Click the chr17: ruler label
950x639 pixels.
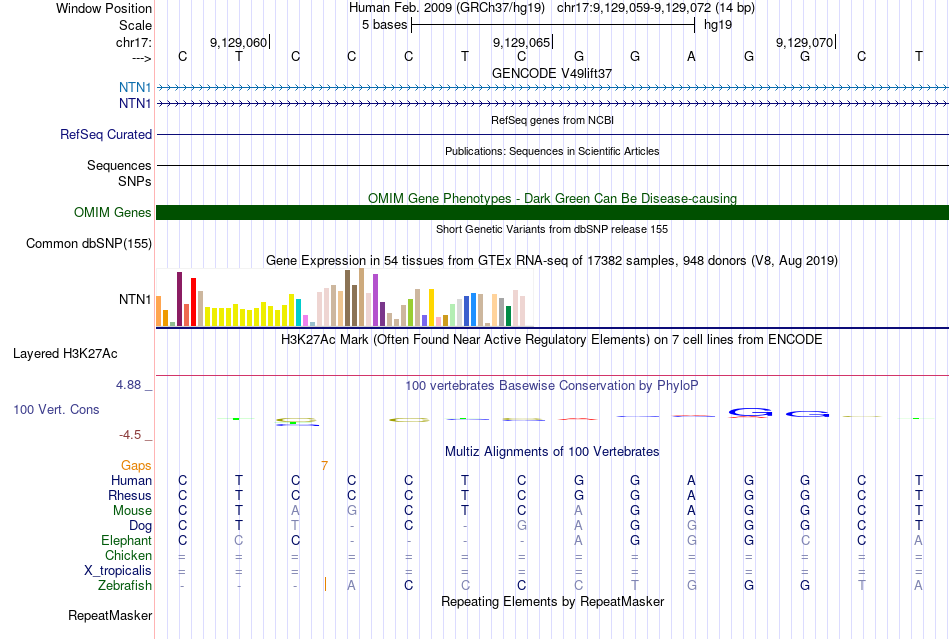coord(133,42)
